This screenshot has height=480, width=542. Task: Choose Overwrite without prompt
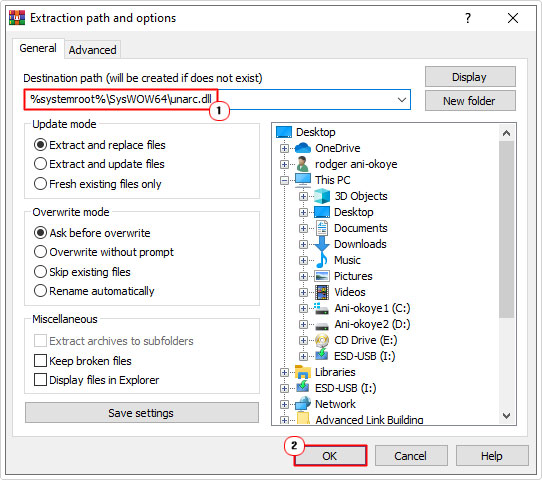point(104,252)
